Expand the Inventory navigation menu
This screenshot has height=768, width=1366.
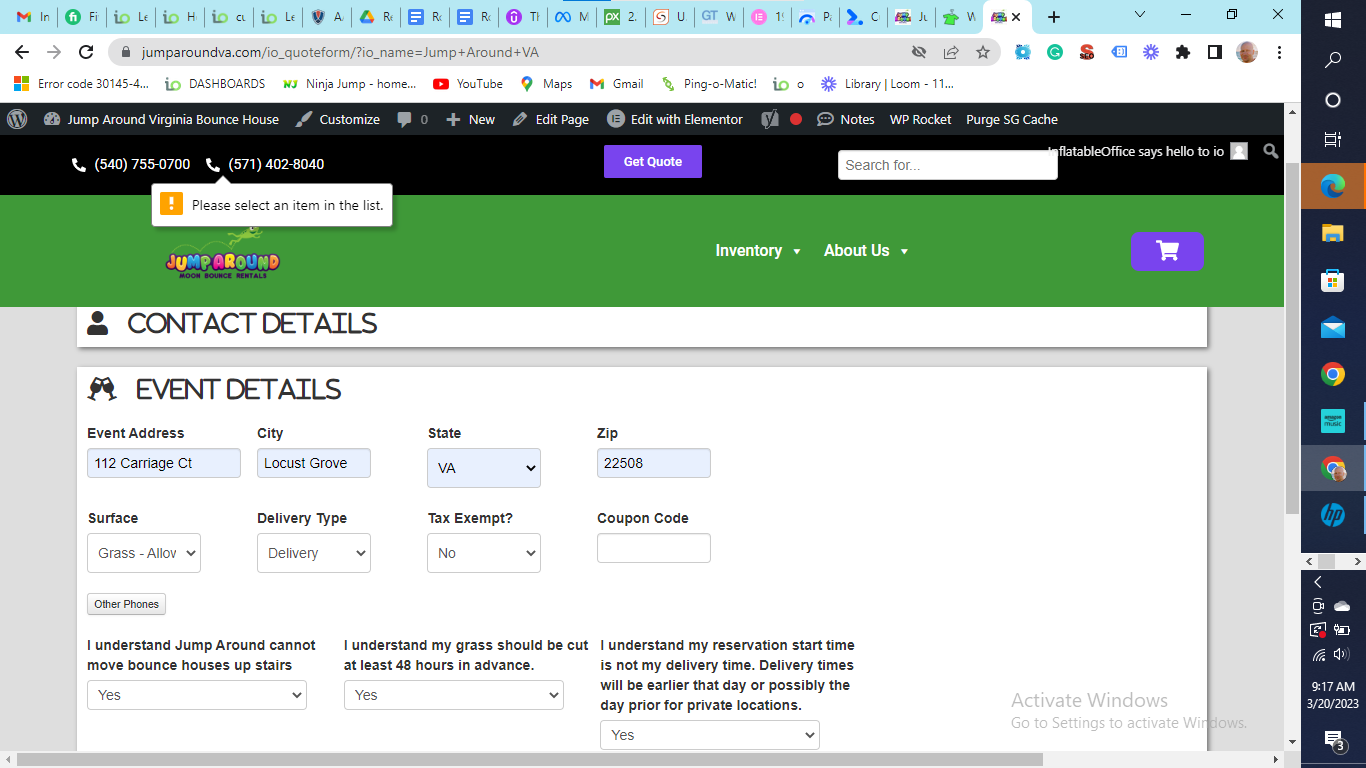(758, 251)
